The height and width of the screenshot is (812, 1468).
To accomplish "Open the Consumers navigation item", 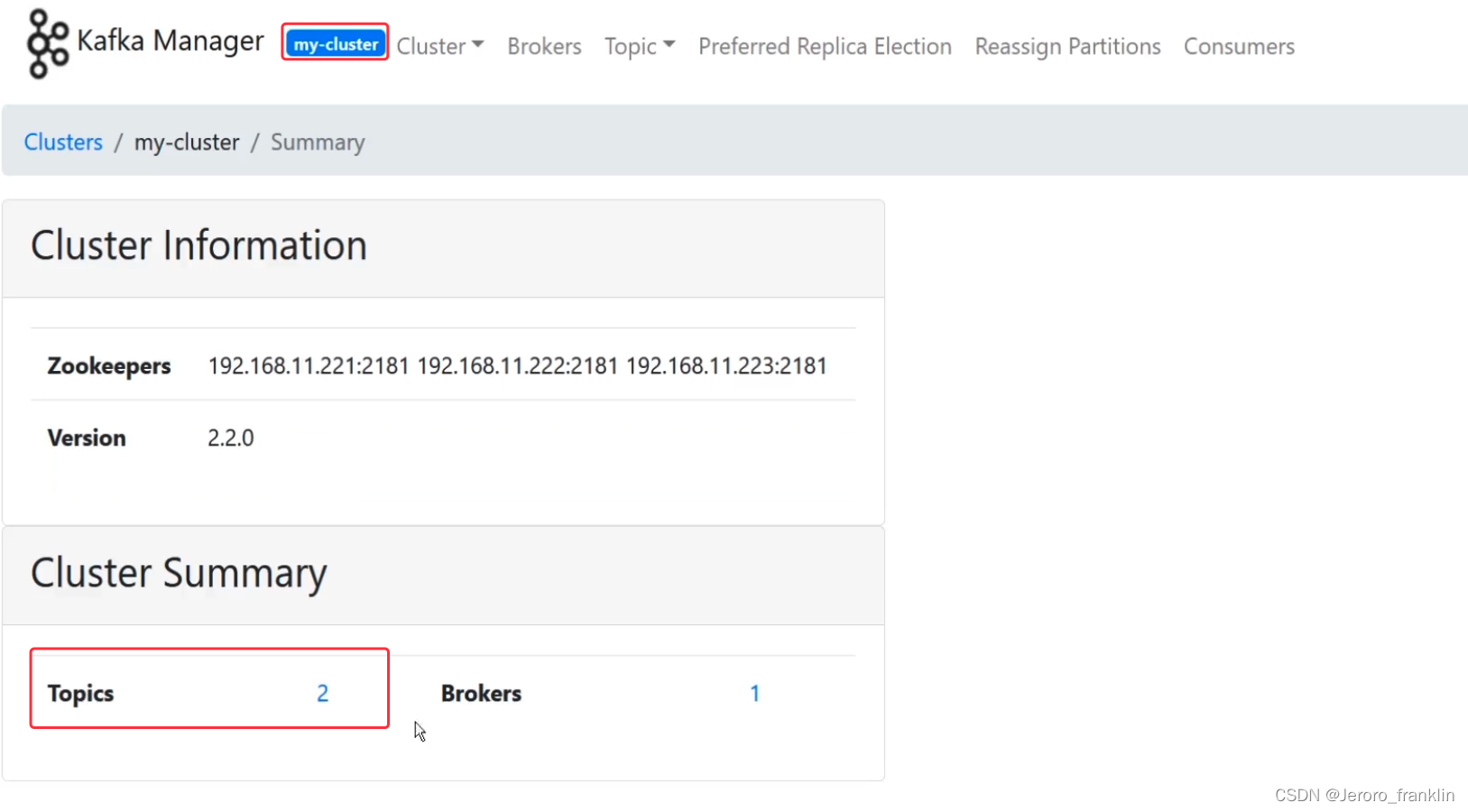I will tap(1239, 46).
